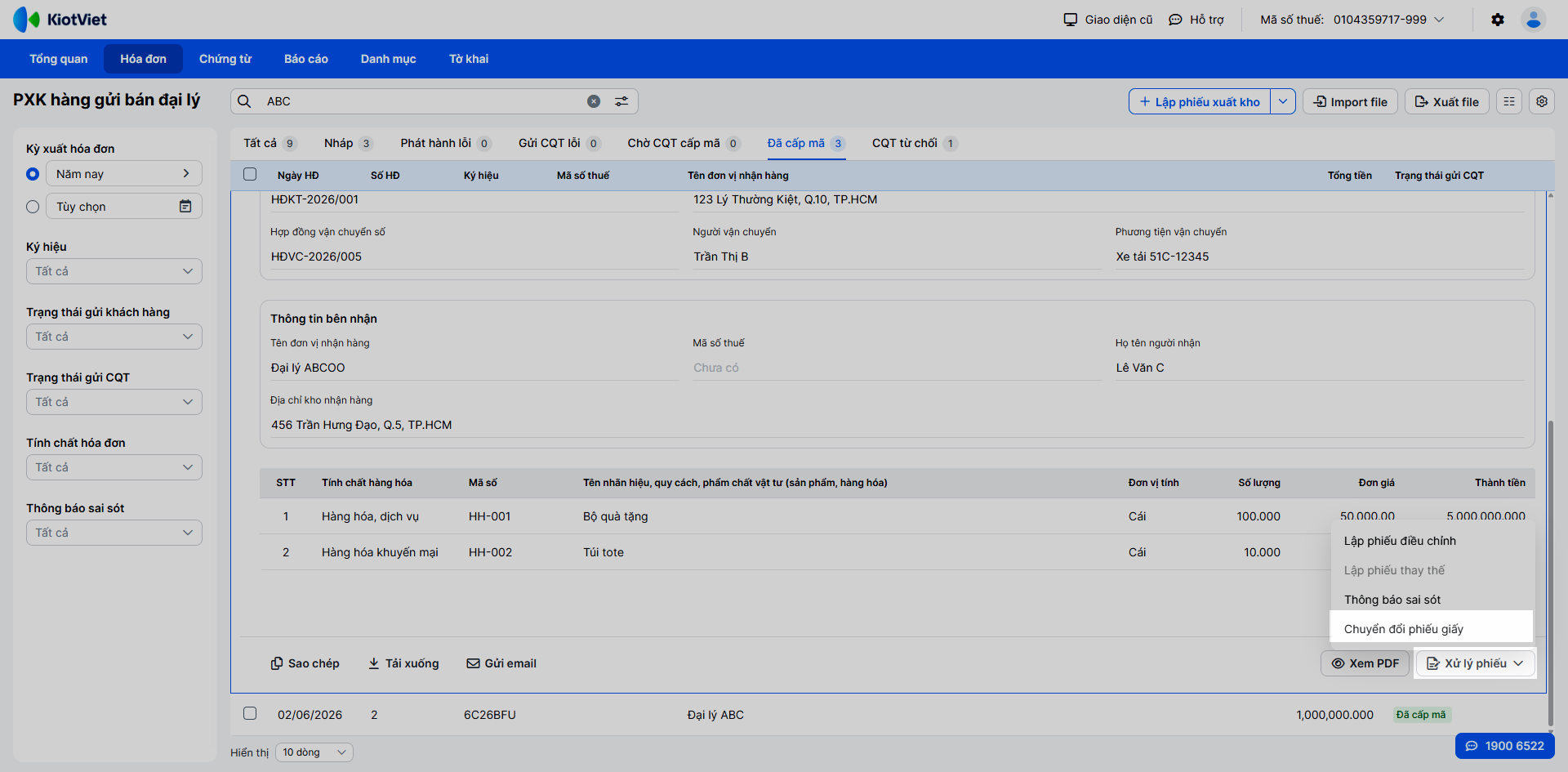The image size is (1568, 772).
Task: Open Thông báo sai sót dropdown
Action: coord(114,533)
